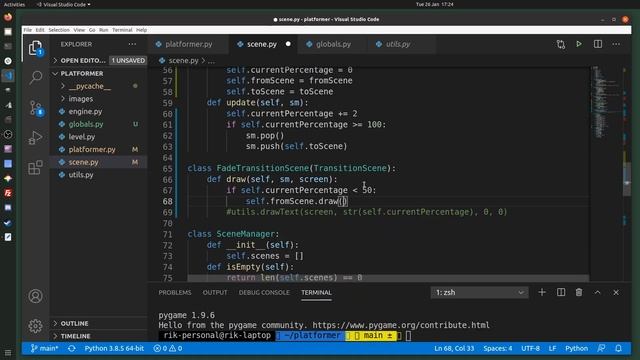Show applications grid in Ubuntu dock

click(x=8, y=353)
